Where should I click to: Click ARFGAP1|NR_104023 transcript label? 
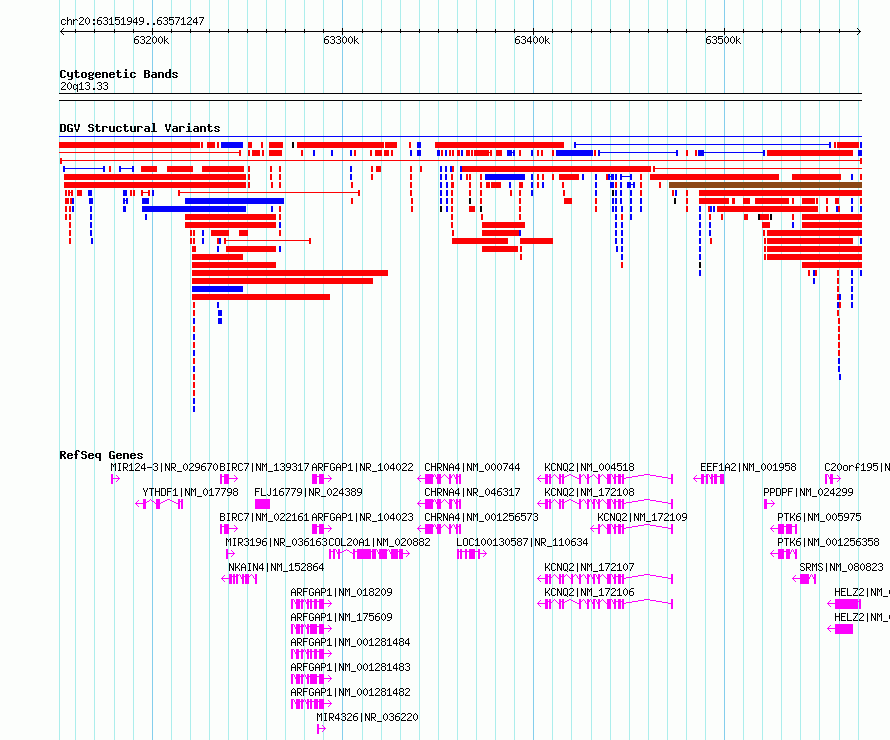tap(362, 517)
